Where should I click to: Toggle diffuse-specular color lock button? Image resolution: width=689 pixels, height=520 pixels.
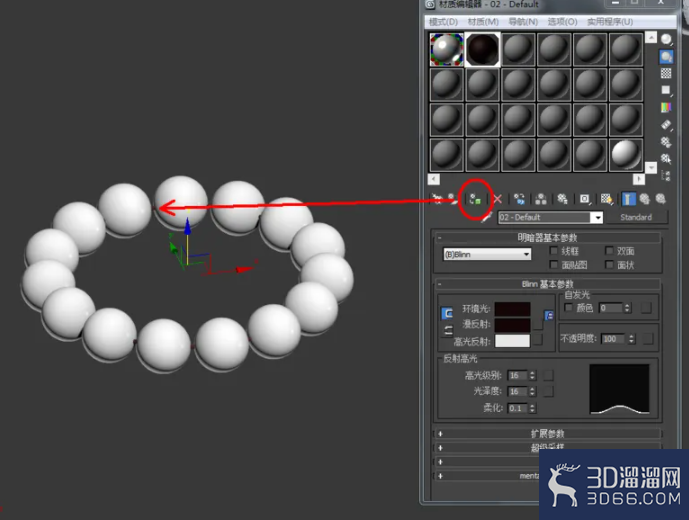pyautogui.click(x=448, y=331)
